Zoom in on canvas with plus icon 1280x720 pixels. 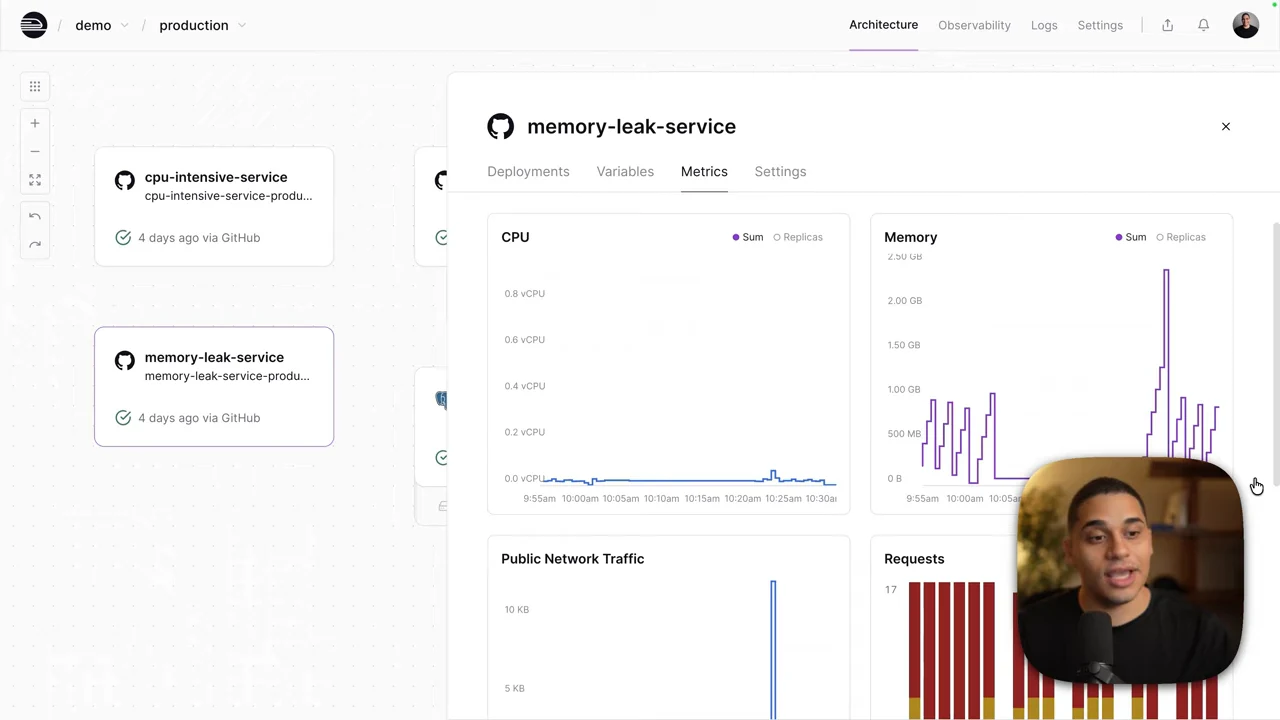(x=35, y=123)
